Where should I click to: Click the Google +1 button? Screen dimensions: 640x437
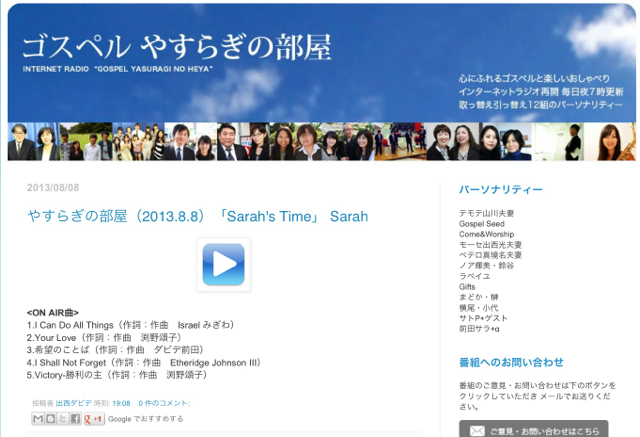[x=94, y=418]
